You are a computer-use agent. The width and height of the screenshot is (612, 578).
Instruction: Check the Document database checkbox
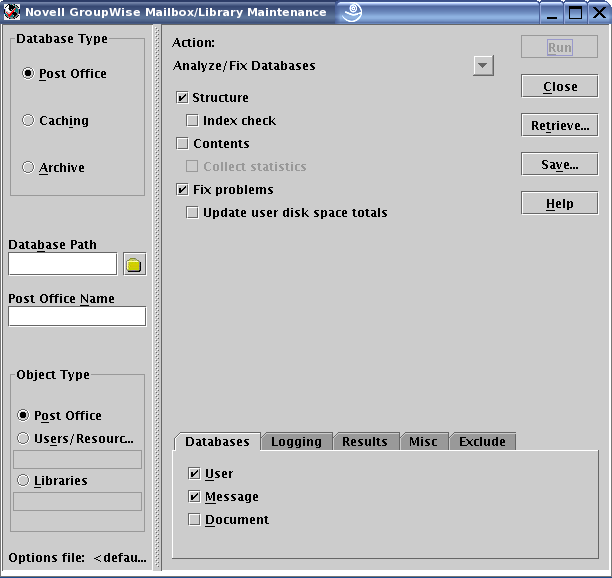[x=194, y=519]
